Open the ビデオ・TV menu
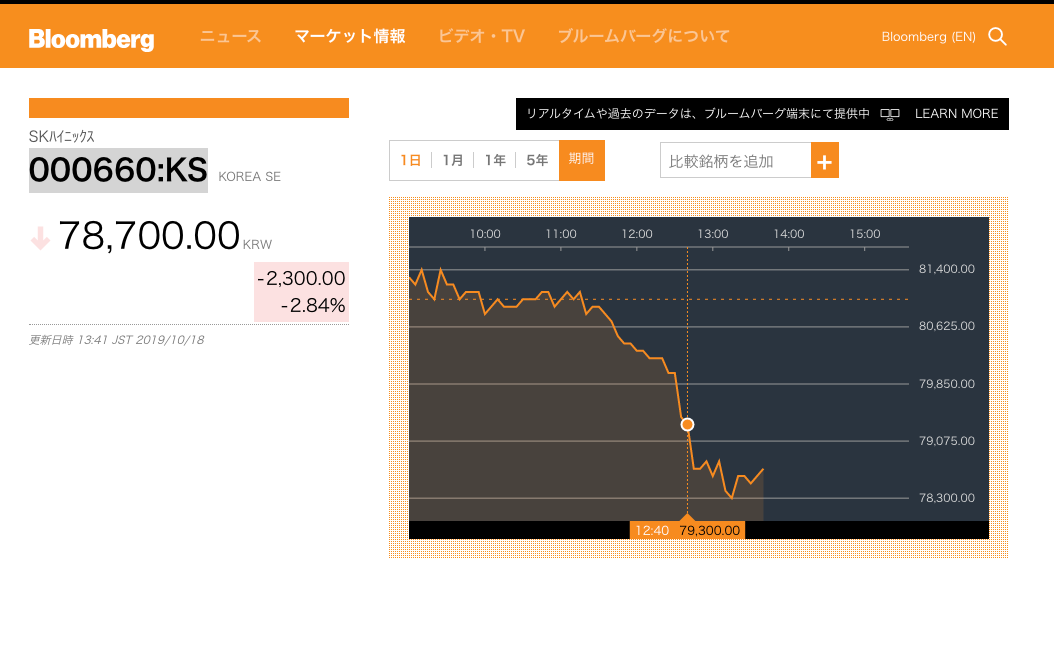The image size is (1054, 655). [x=481, y=37]
